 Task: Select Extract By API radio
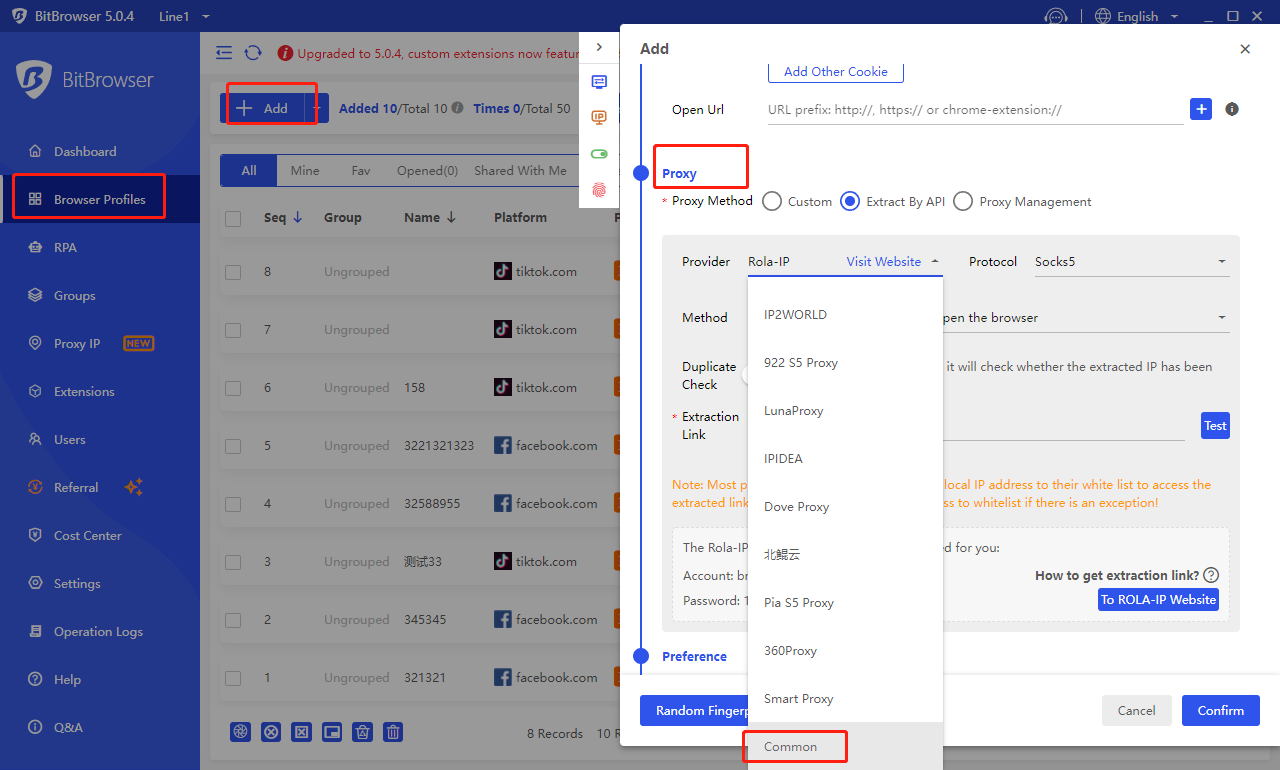coord(850,201)
